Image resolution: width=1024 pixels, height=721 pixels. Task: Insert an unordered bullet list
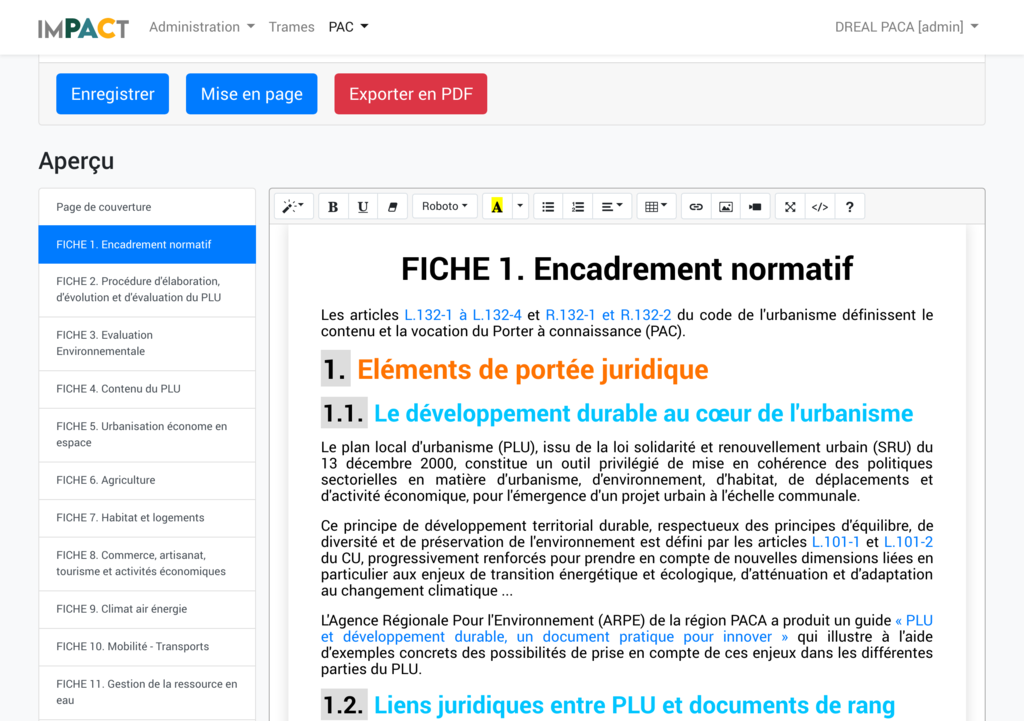click(549, 207)
